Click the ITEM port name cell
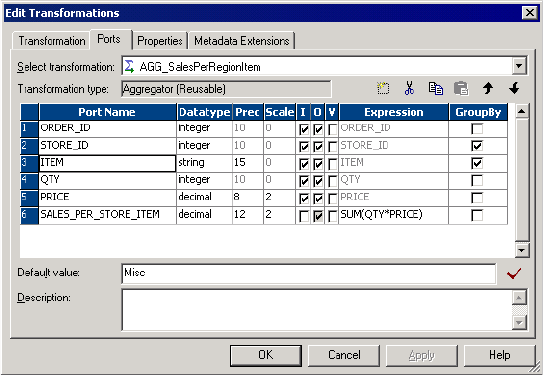 tap(107, 163)
